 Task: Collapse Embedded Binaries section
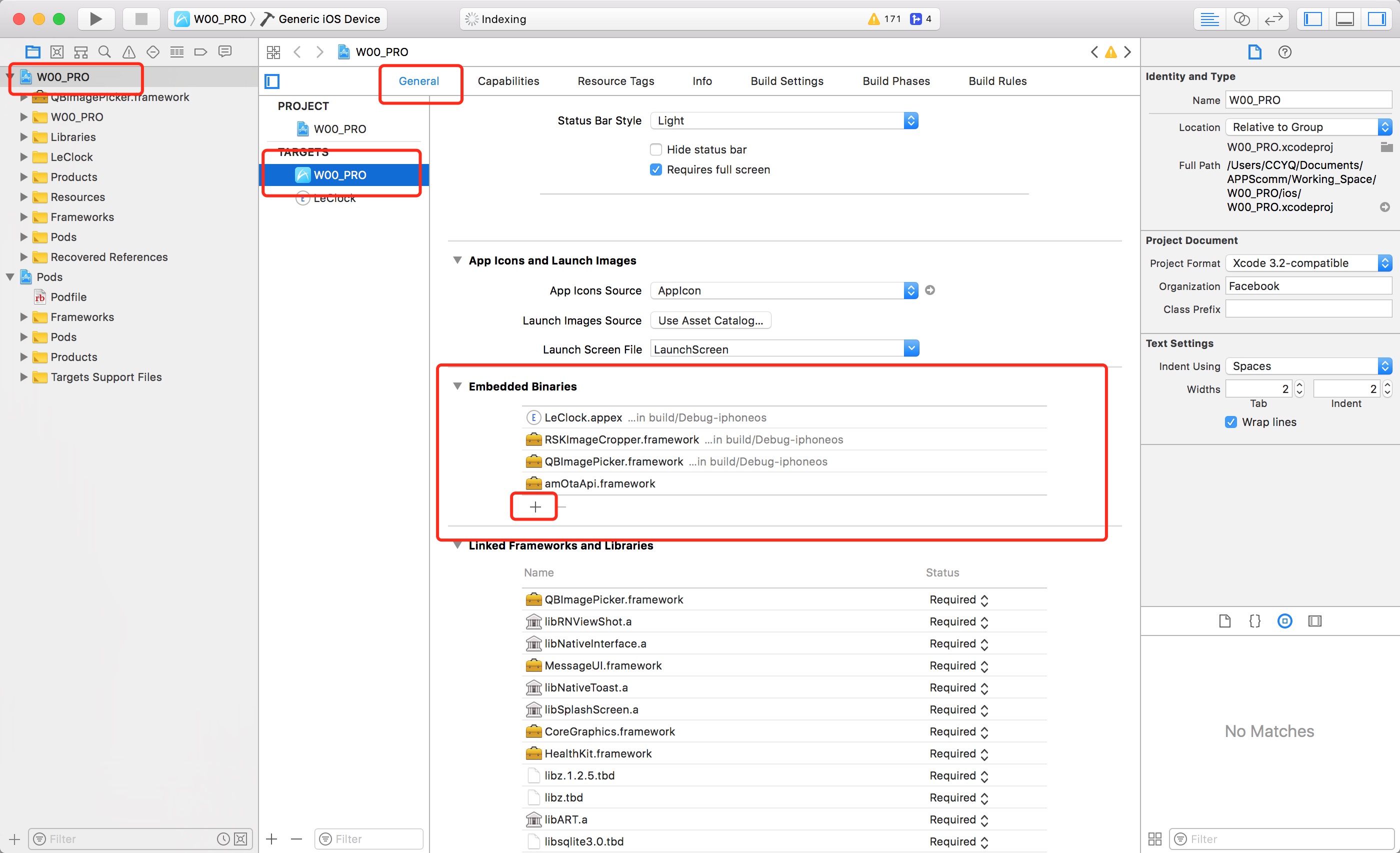(457, 386)
